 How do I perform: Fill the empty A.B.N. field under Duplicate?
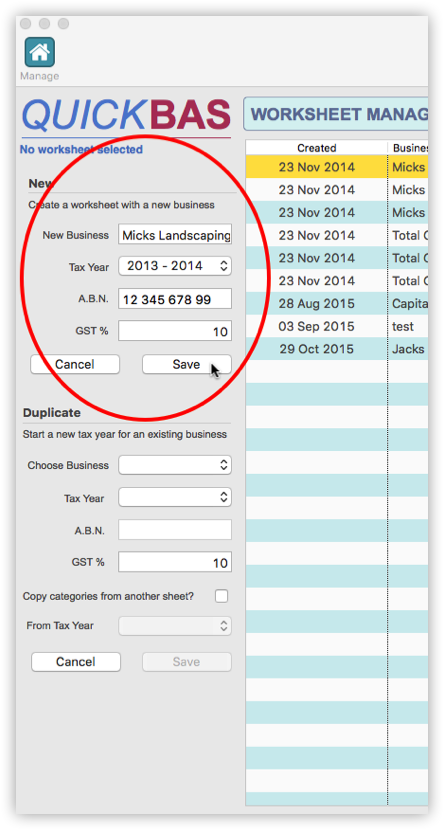tap(175, 529)
